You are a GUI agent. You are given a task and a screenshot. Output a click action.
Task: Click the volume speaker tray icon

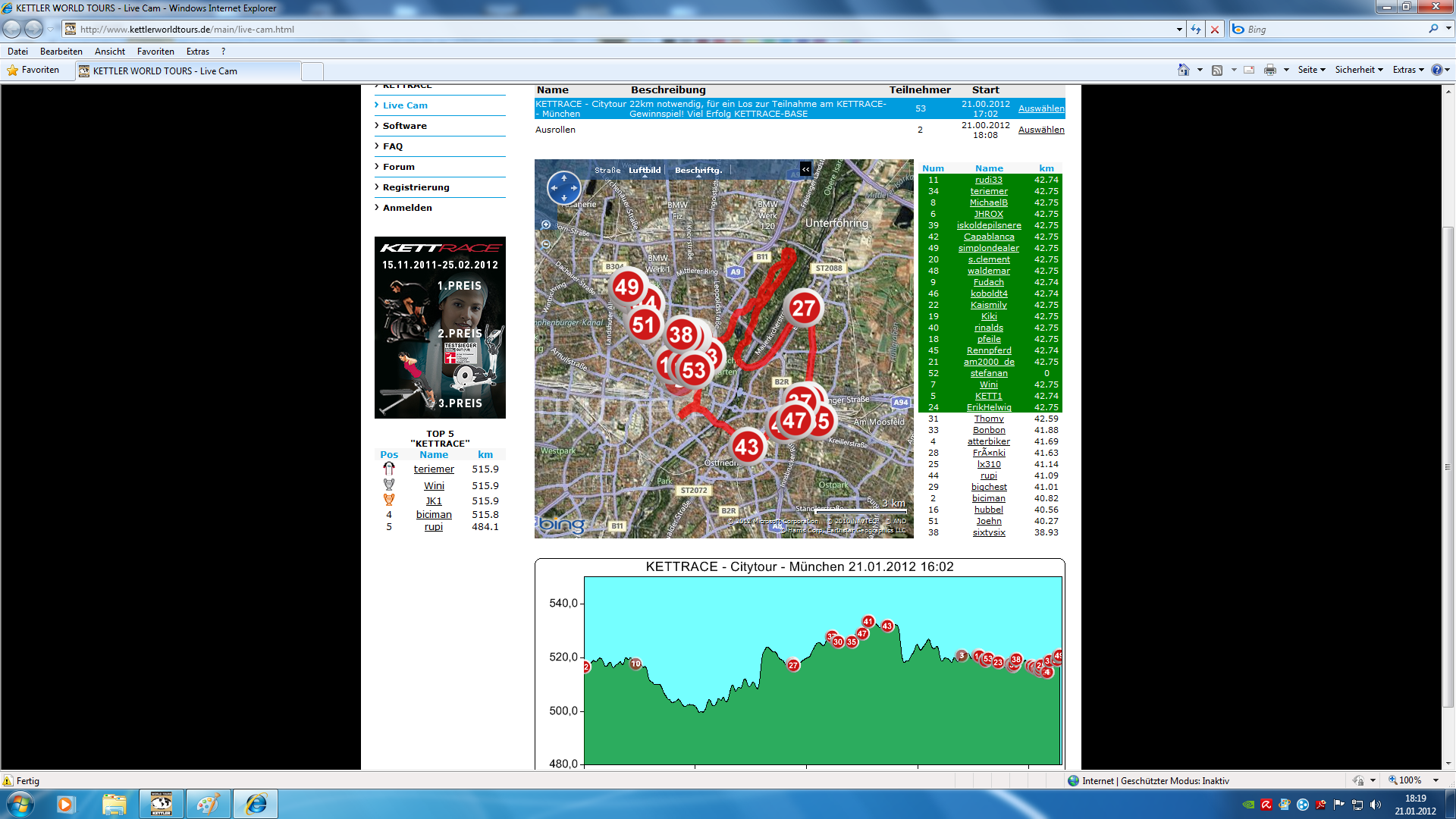(1376, 805)
